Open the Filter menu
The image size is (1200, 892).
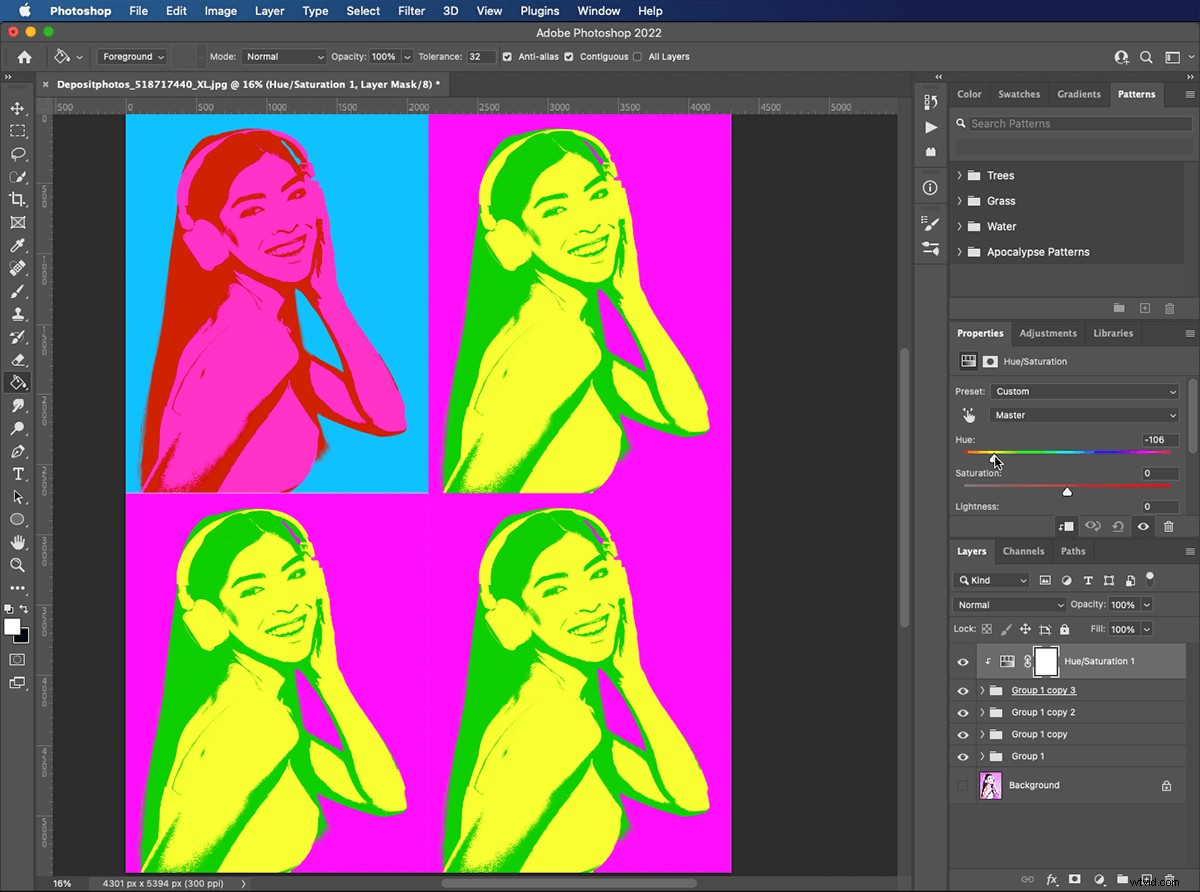point(411,11)
